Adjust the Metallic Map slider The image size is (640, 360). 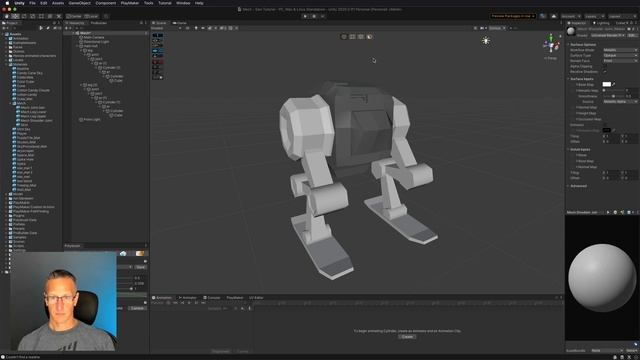pyautogui.click(x=614, y=90)
